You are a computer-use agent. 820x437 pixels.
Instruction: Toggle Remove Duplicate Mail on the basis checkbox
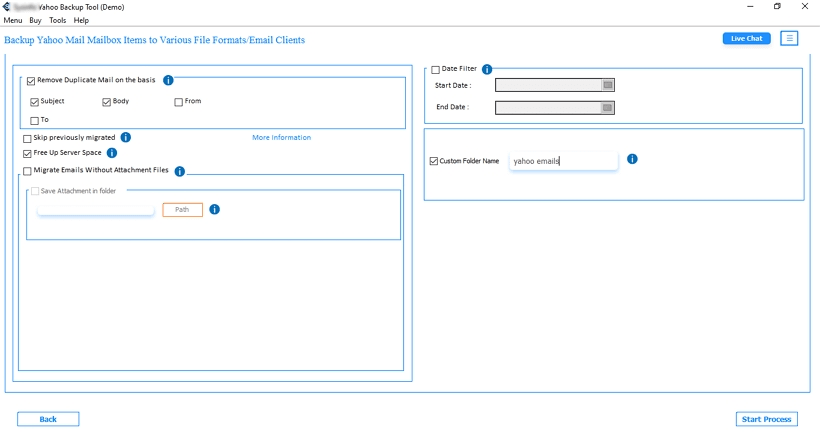(x=31, y=80)
